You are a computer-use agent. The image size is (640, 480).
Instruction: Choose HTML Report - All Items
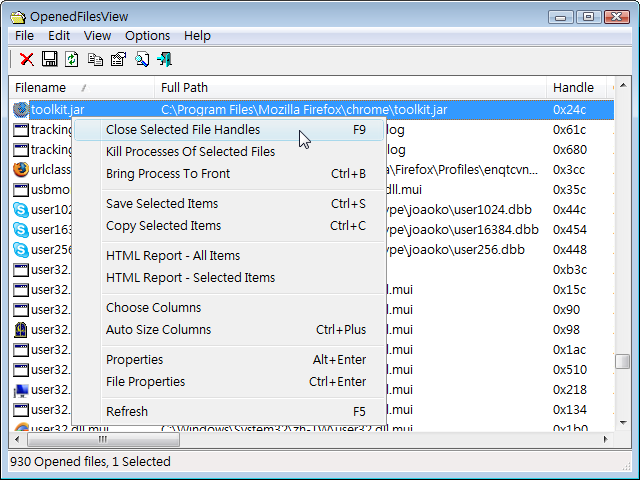(229, 256)
